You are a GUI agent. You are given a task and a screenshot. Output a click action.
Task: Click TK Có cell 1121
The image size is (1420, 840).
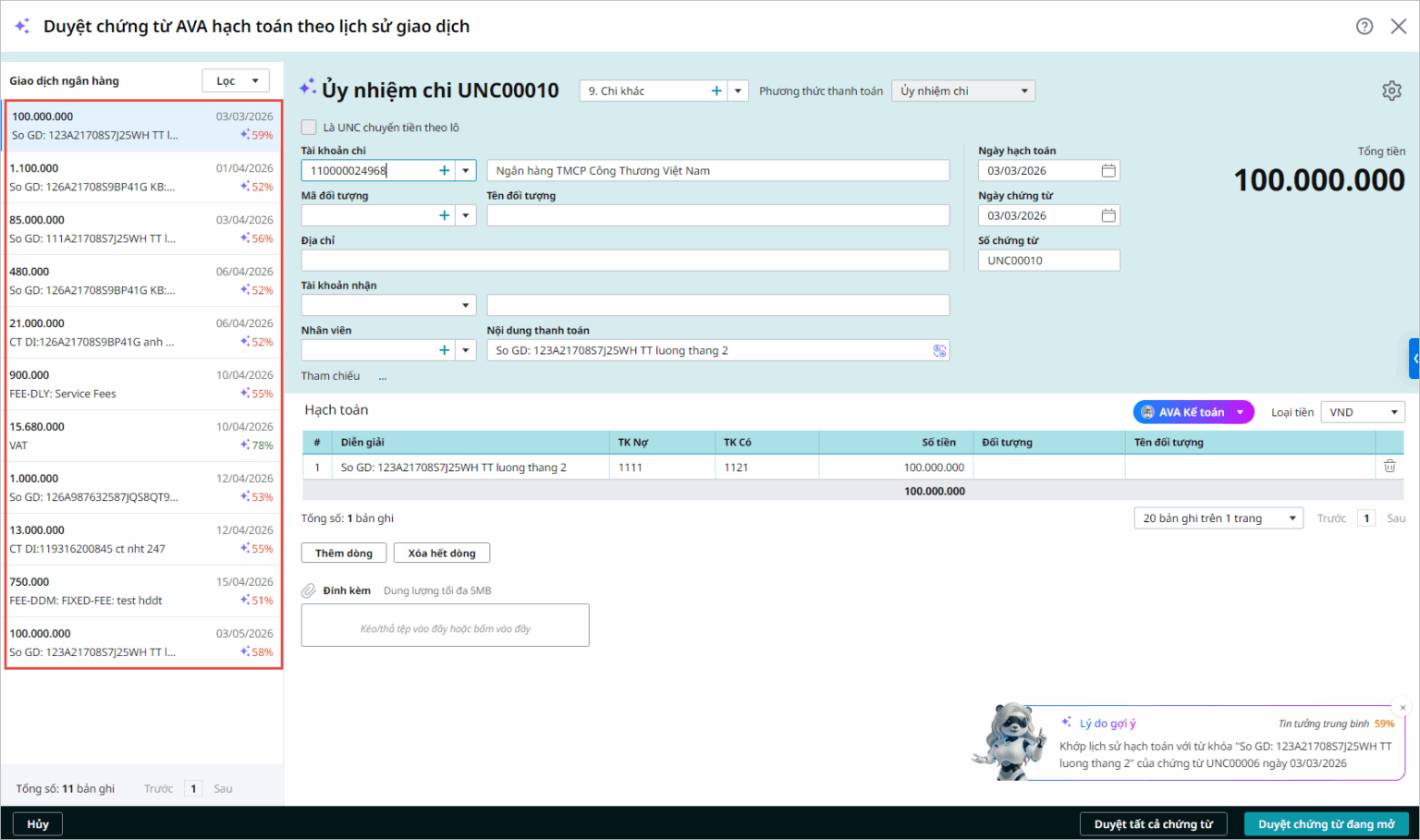pos(766,467)
